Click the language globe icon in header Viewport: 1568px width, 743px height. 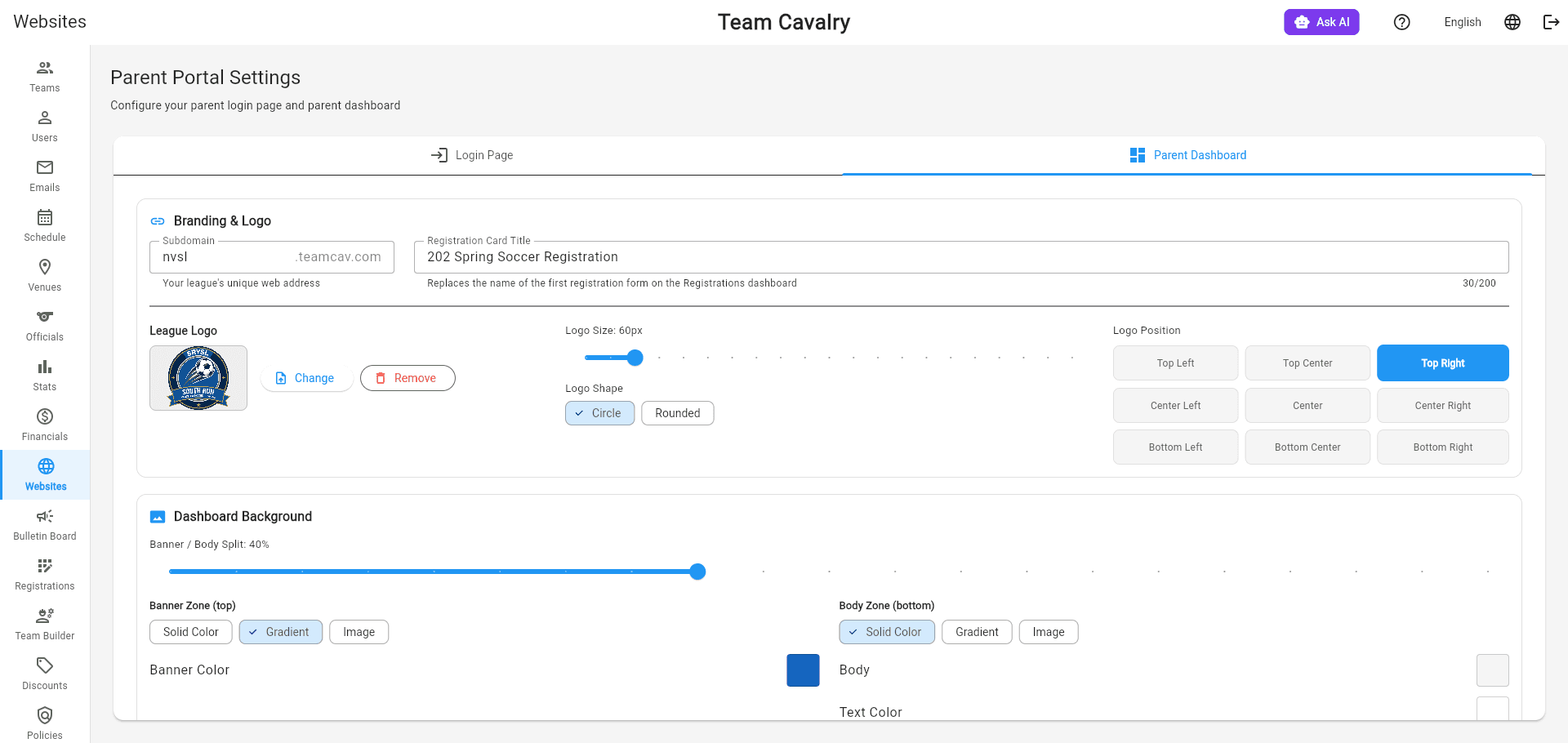pyautogui.click(x=1512, y=22)
